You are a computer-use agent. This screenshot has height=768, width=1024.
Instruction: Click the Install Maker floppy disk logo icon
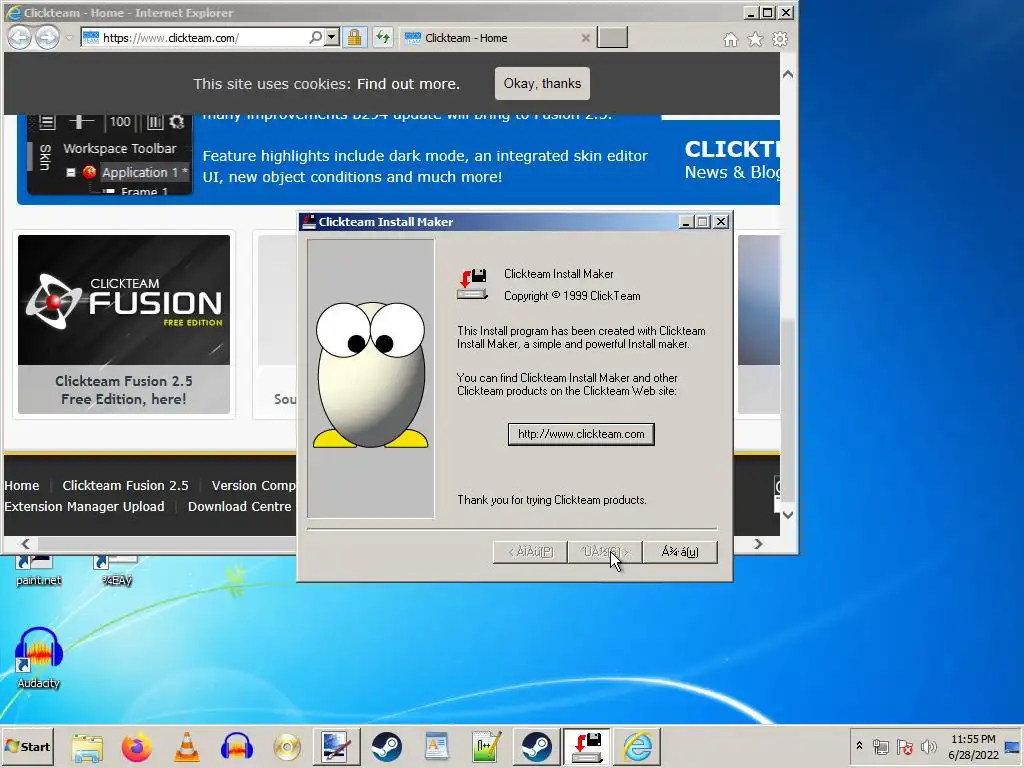(x=472, y=284)
